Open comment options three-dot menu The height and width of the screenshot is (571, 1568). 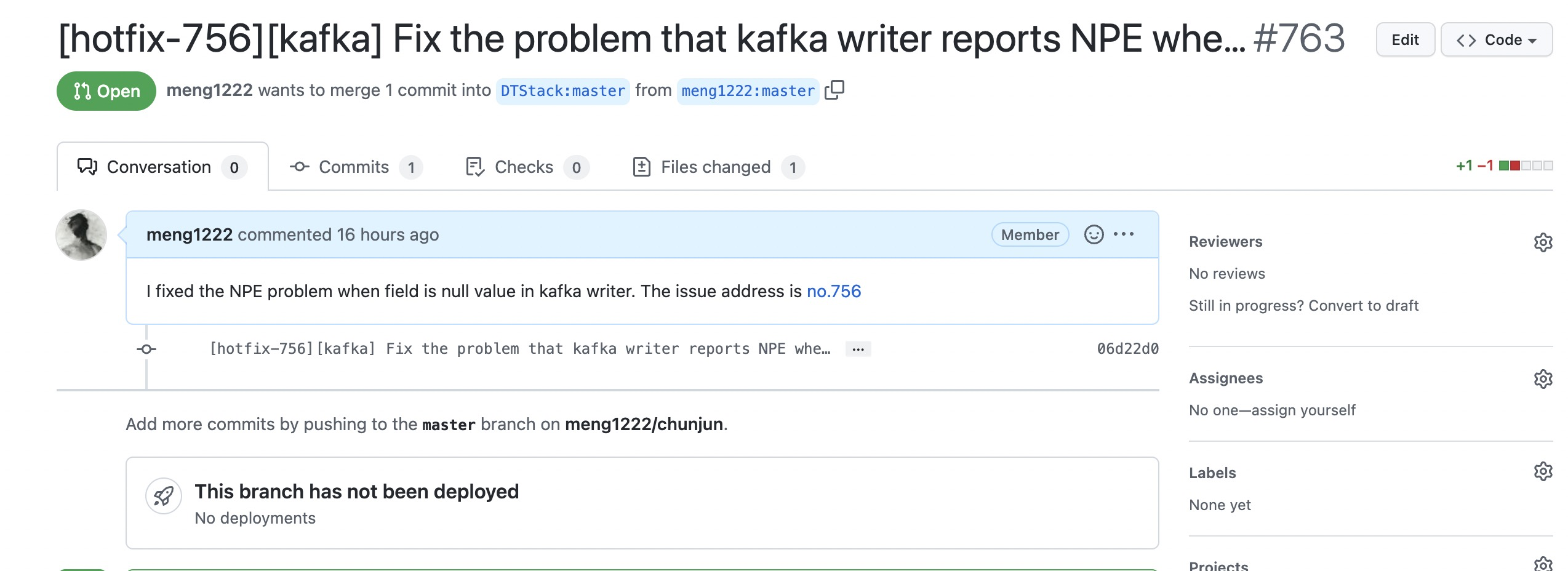1124,234
